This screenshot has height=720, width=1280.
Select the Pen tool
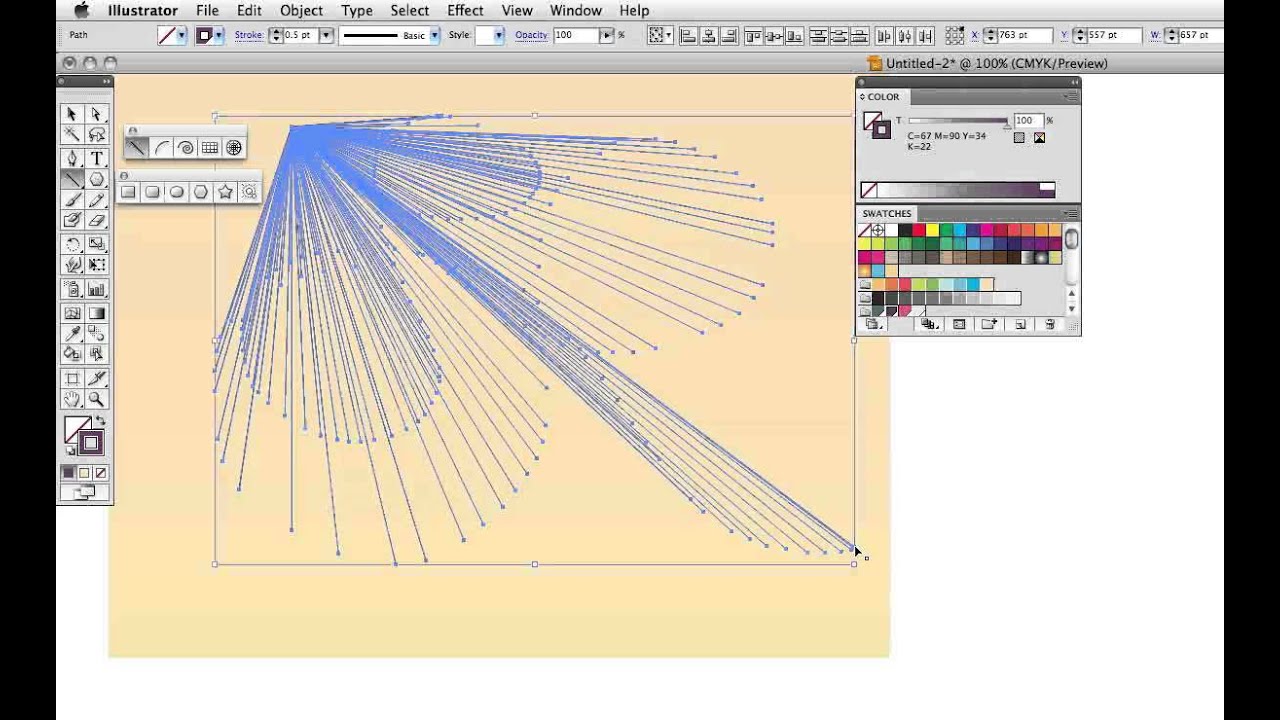coord(72,158)
